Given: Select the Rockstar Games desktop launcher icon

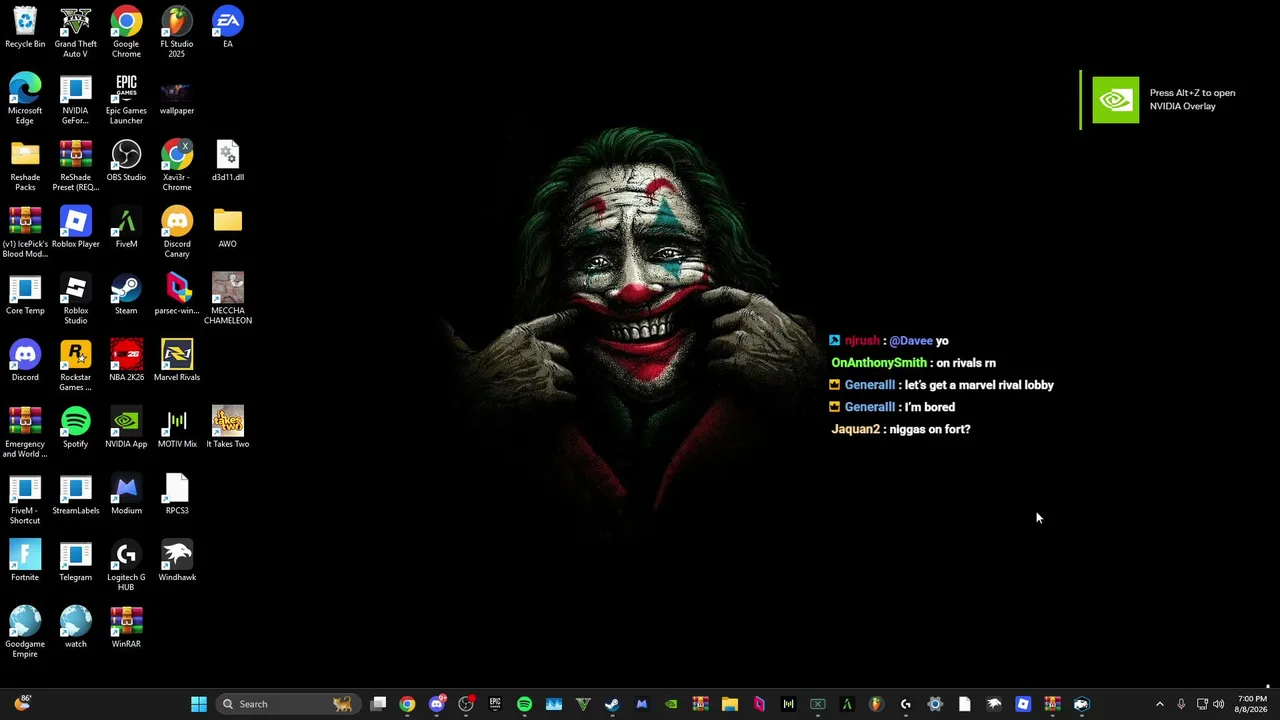Looking at the screenshot, I should [x=76, y=366].
